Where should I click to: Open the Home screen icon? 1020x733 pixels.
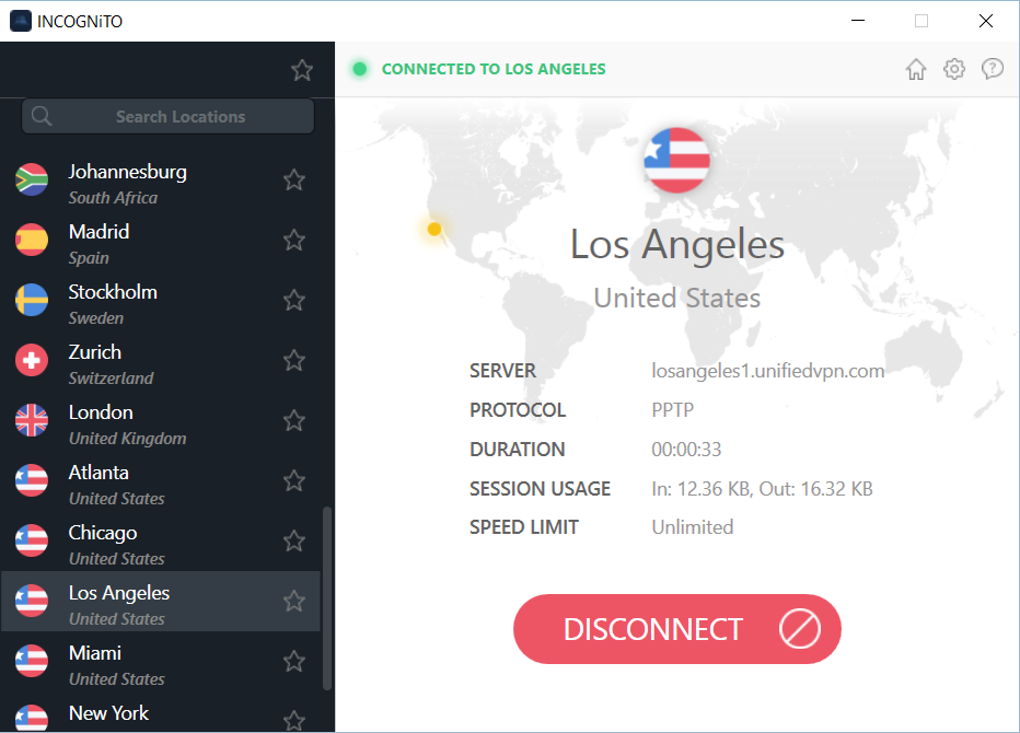(916, 69)
